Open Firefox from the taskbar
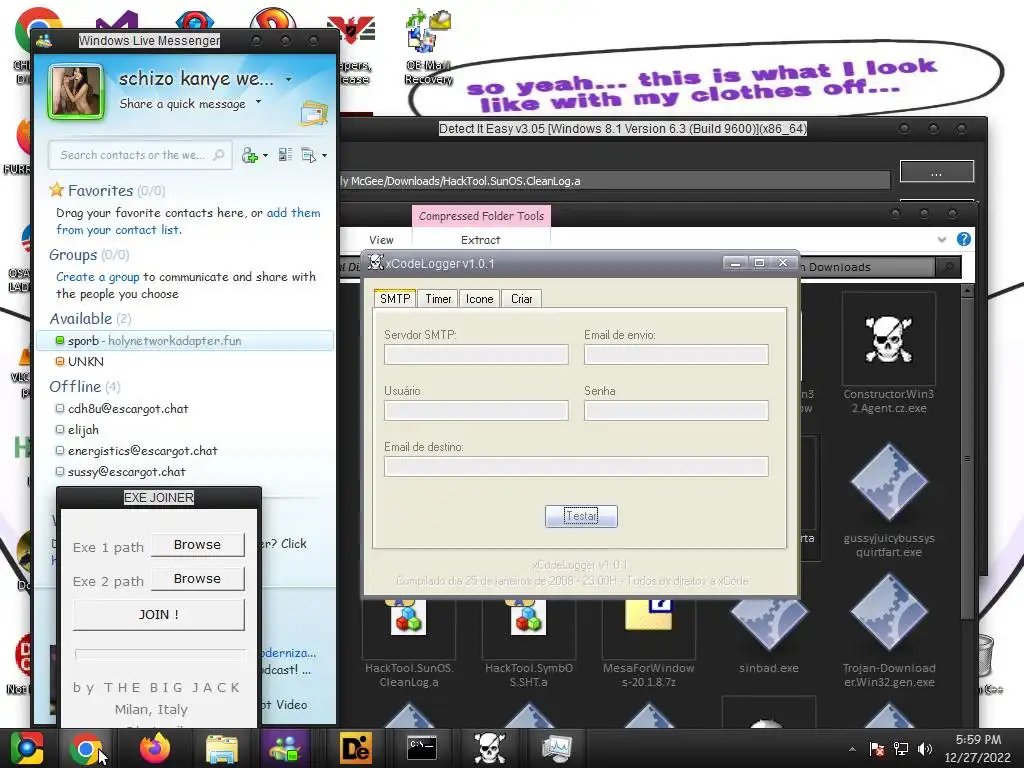The image size is (1024, 768). click(x=155, y=748)
